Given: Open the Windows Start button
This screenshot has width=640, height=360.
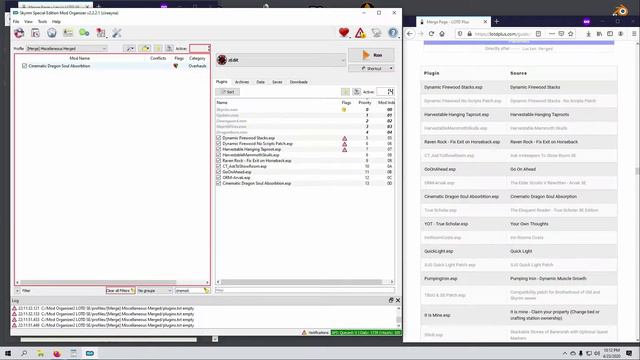Looking at the screenshot, I should [x=8, y=353].
